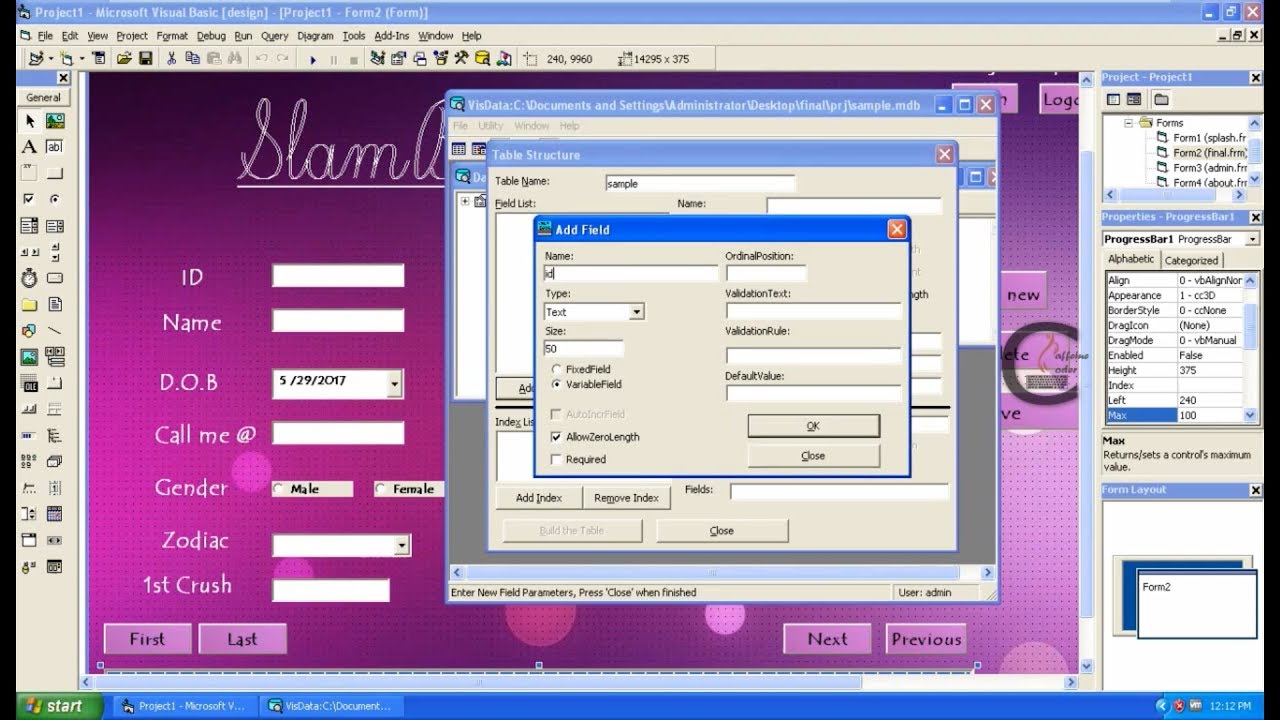
Task: Select the CheckBox control in the toolbox
Action: [x=30, y=199]
